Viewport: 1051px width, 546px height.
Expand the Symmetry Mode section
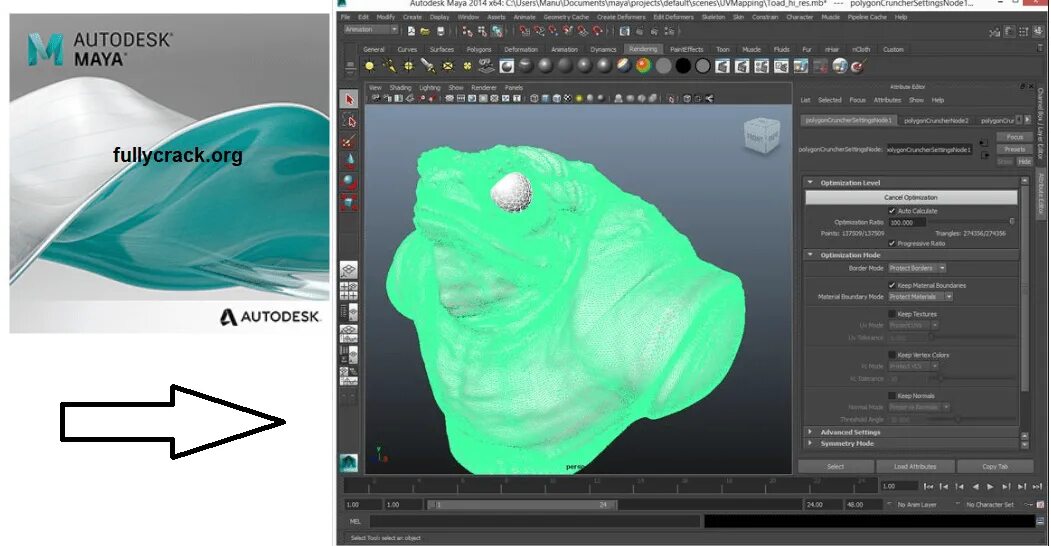(810, 443)
